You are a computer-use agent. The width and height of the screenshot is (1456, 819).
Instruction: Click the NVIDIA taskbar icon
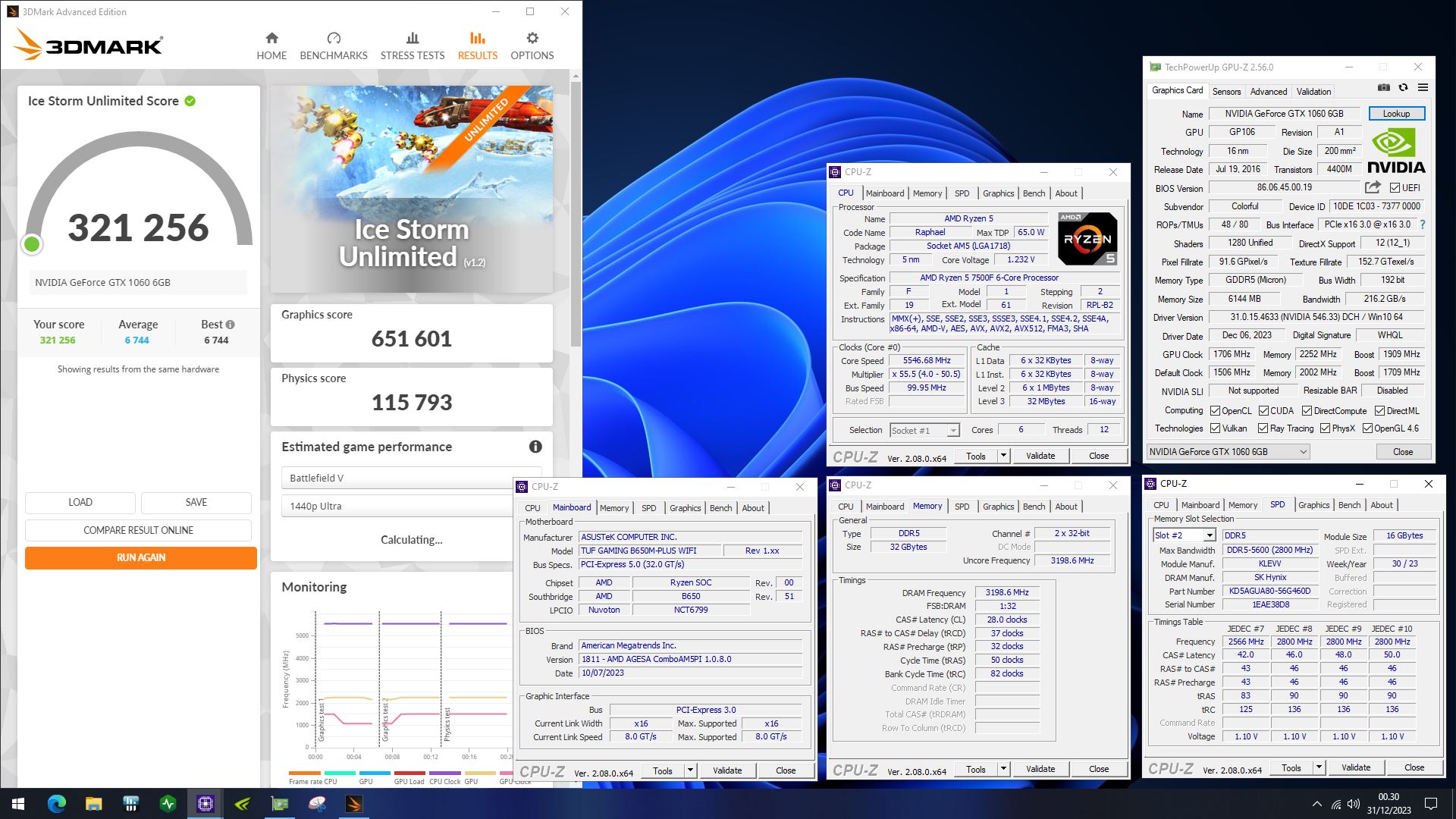coord(243,804)
